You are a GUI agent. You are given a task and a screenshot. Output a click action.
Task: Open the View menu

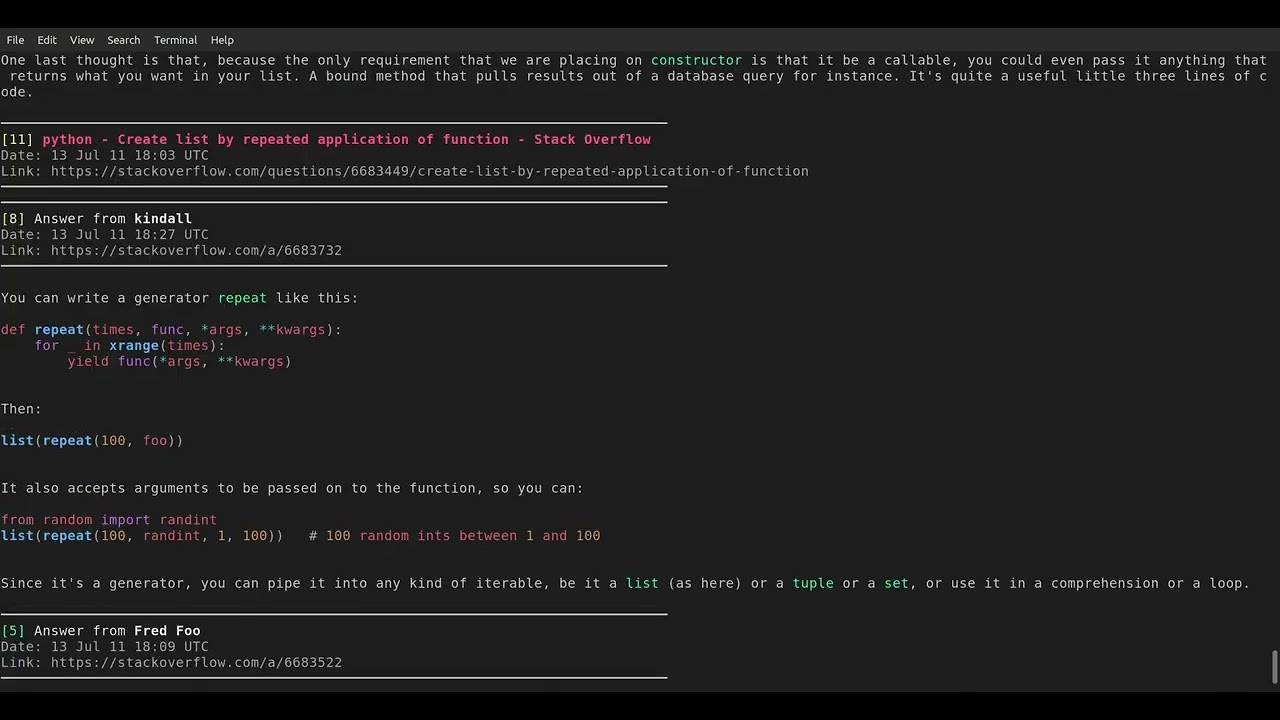(x=82, y=40)
